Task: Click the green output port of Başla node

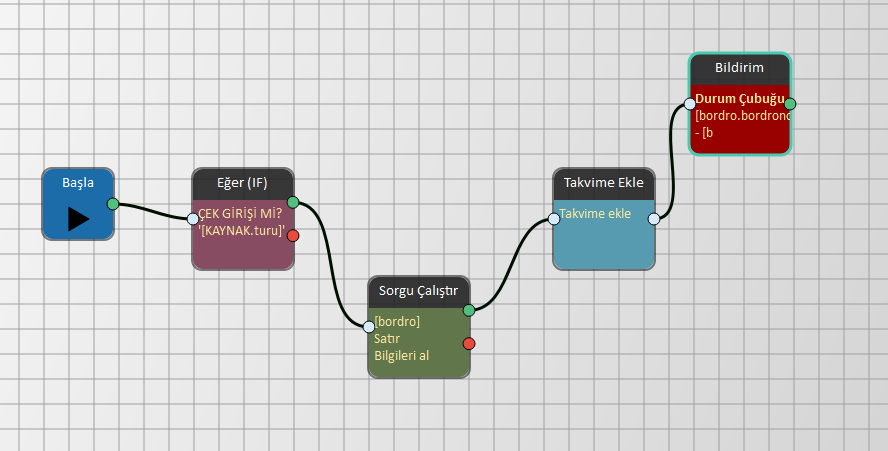Action: 113,204
